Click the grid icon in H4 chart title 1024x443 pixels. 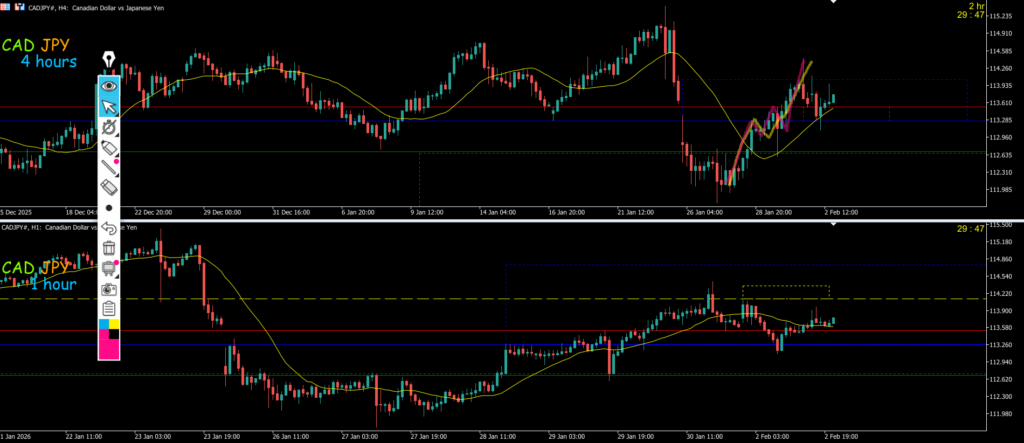pyautogui.click(x=6, y=4)
